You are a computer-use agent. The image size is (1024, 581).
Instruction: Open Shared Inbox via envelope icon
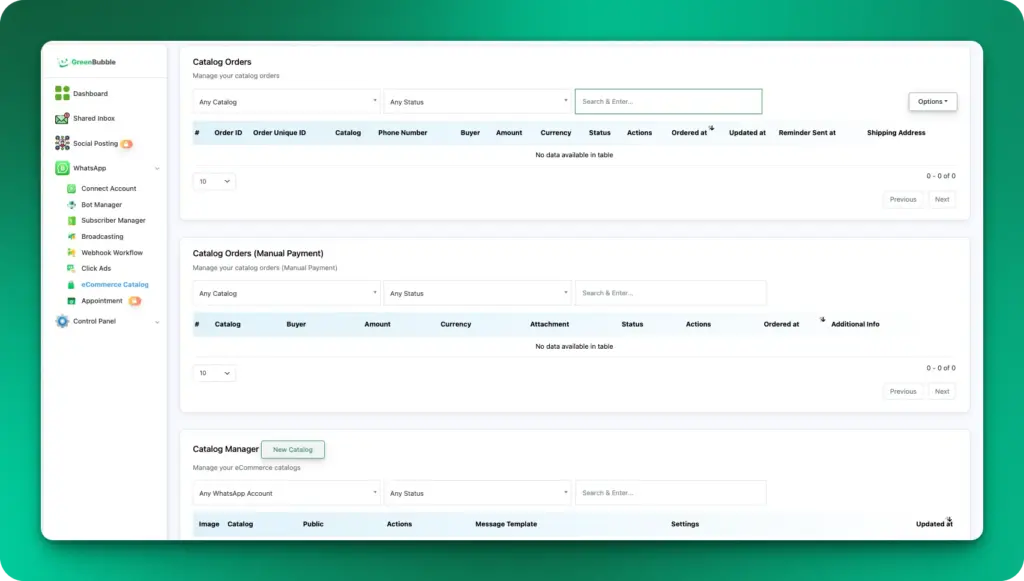tap(62, 118)
